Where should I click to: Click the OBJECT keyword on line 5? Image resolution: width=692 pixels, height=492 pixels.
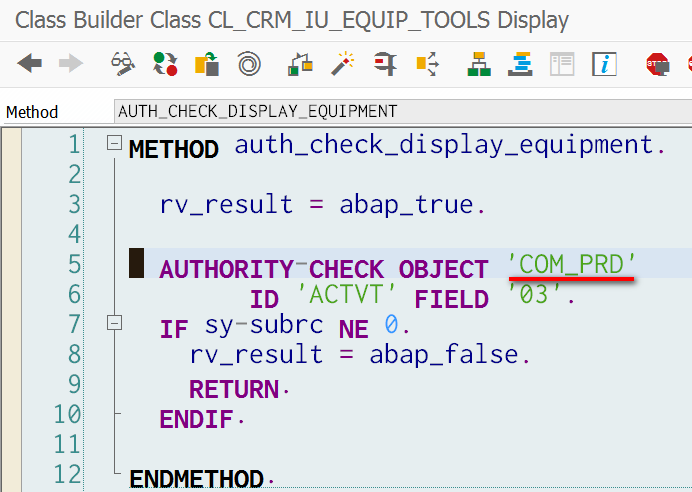[444, 269]
